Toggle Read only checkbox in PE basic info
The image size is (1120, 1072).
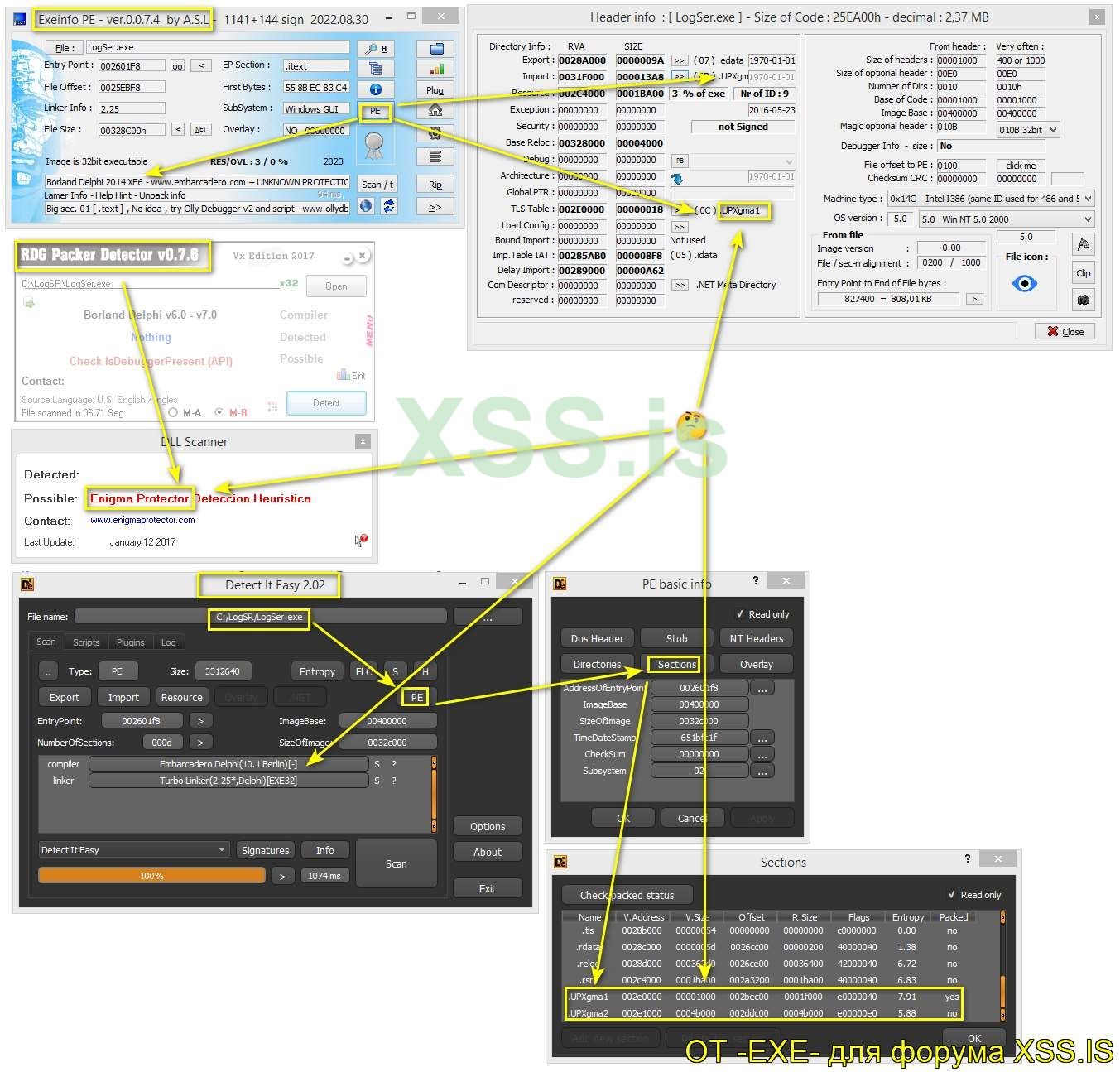[x=739, y=614]
